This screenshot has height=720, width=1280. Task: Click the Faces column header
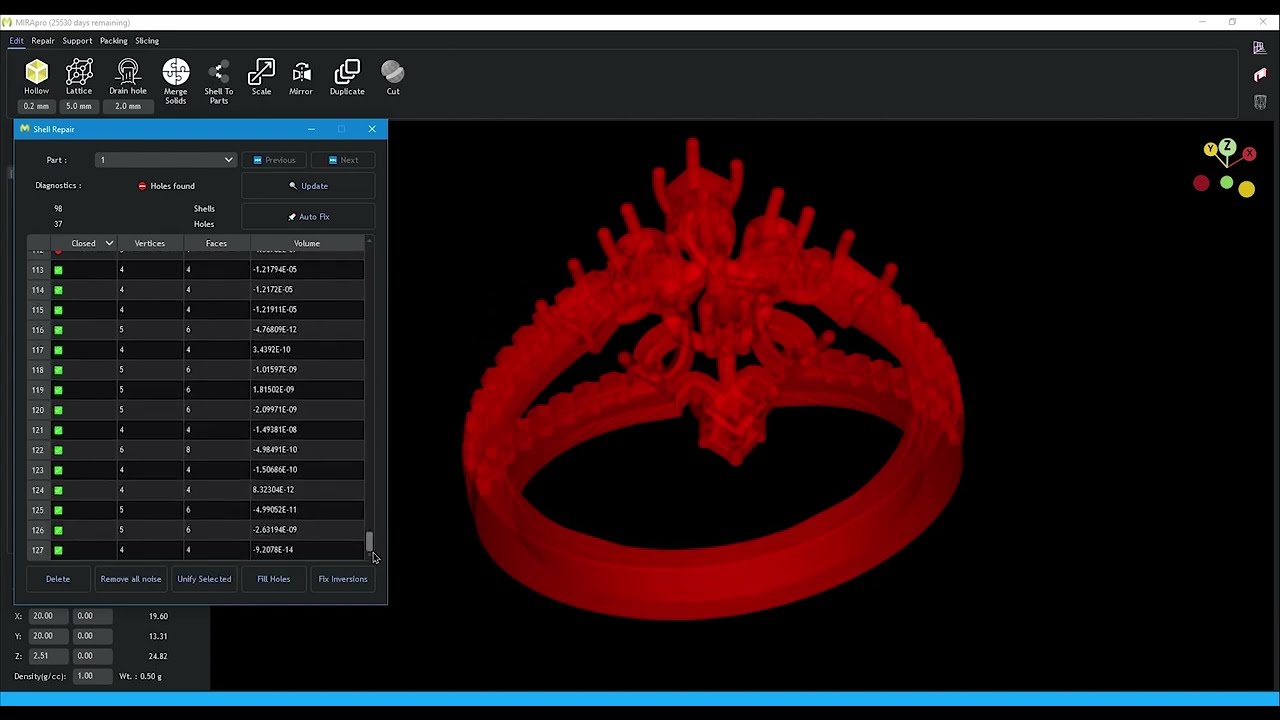(x=216, y=243)
